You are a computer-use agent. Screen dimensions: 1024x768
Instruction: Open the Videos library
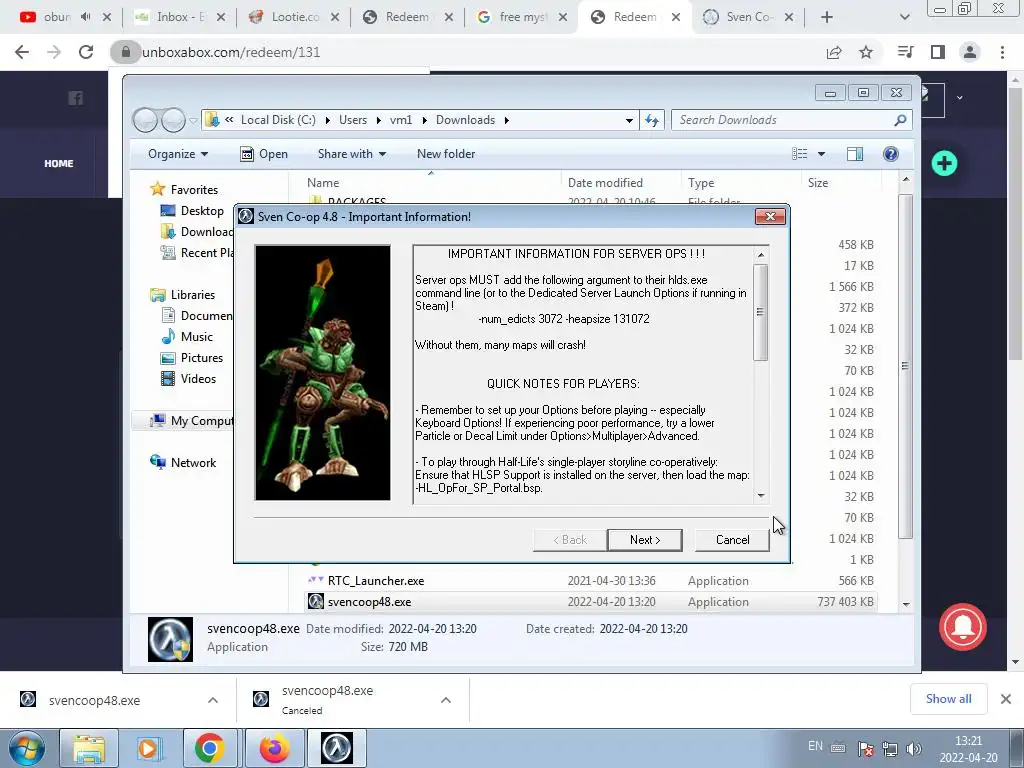198,378
